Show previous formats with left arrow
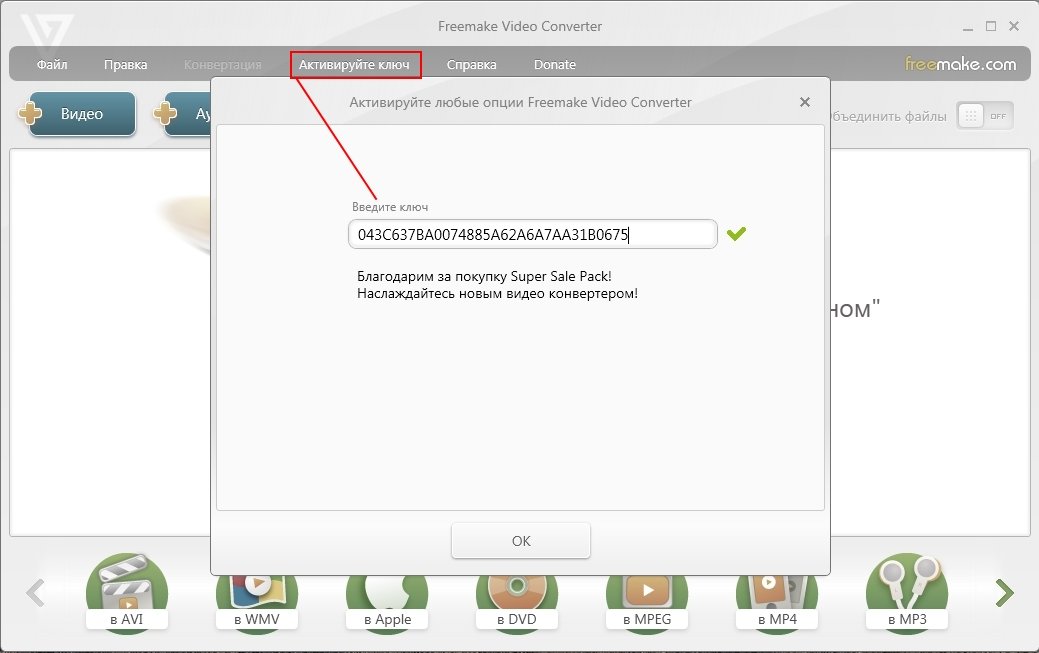This screenshot has height=653, width=1039. pos(36,593)
